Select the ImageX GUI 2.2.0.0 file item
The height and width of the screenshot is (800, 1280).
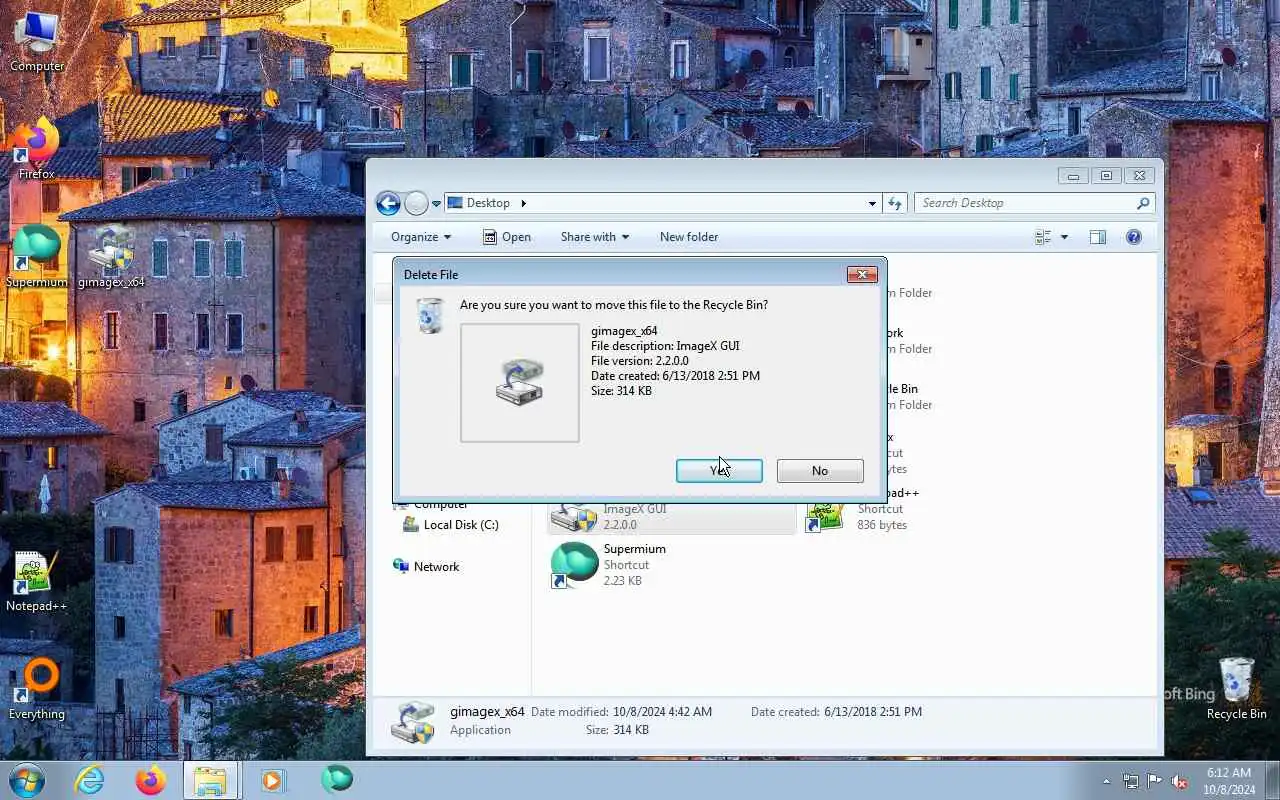point(672,516)
